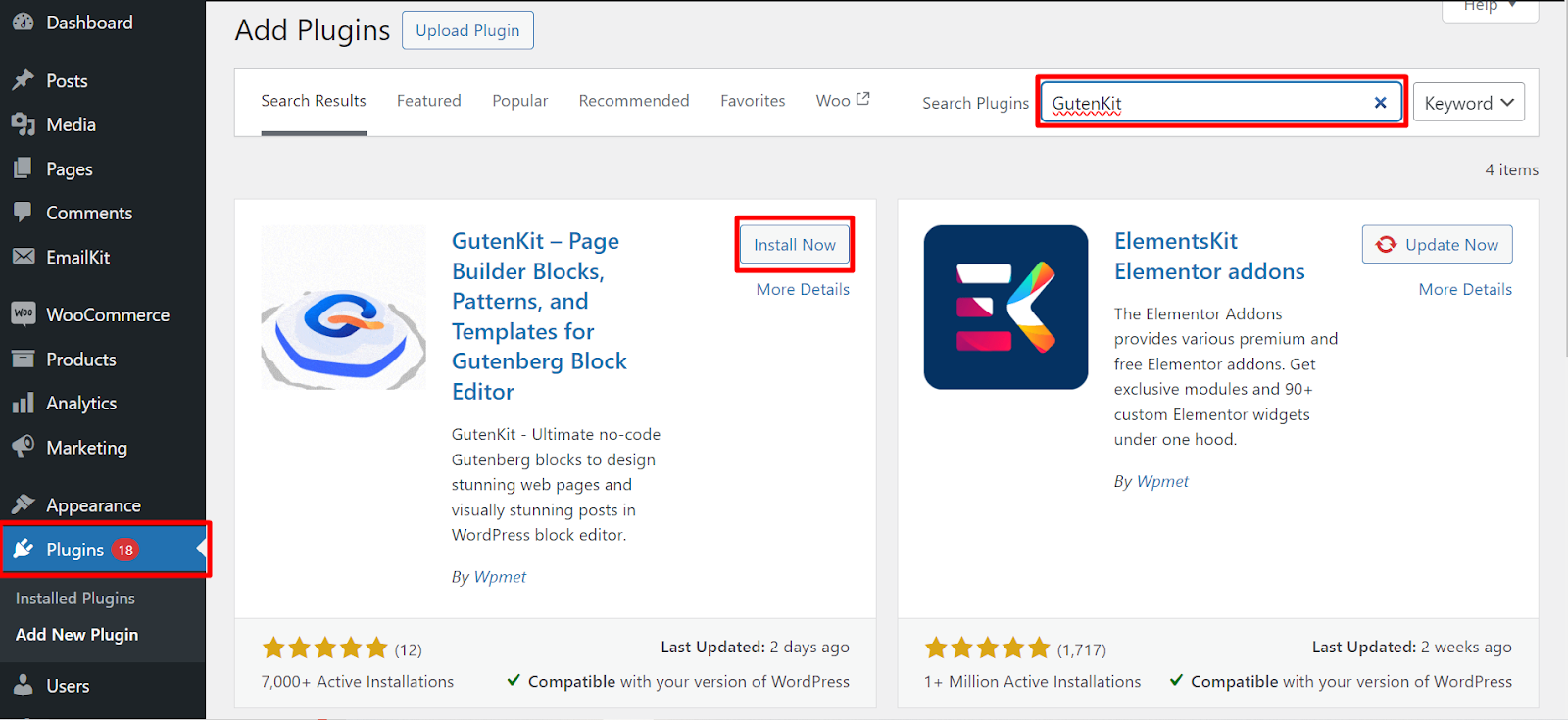Click the Pages icon in sidebar
This screenshot has height=720, width=1568.
point(24,168)
